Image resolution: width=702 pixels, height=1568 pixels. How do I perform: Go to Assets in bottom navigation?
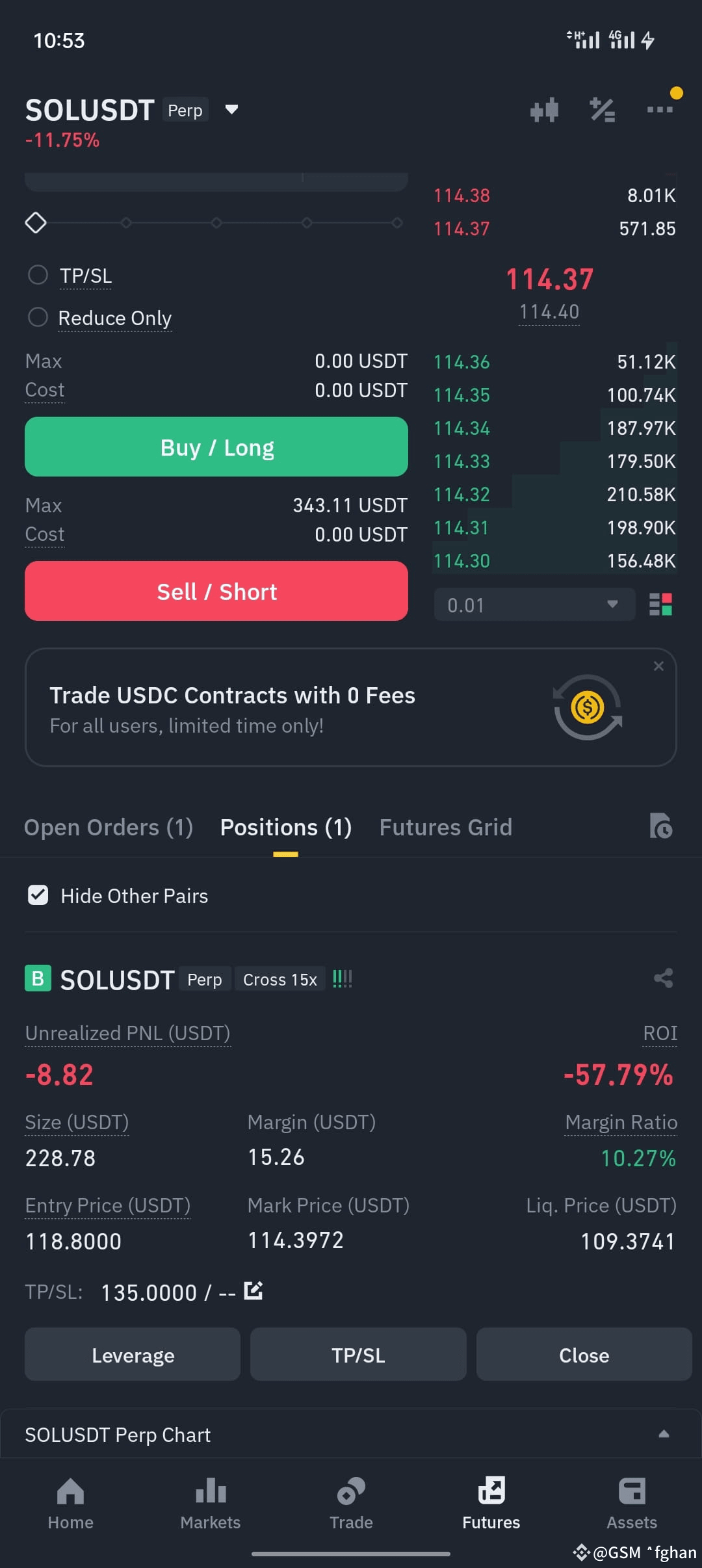coord(632,1503)
